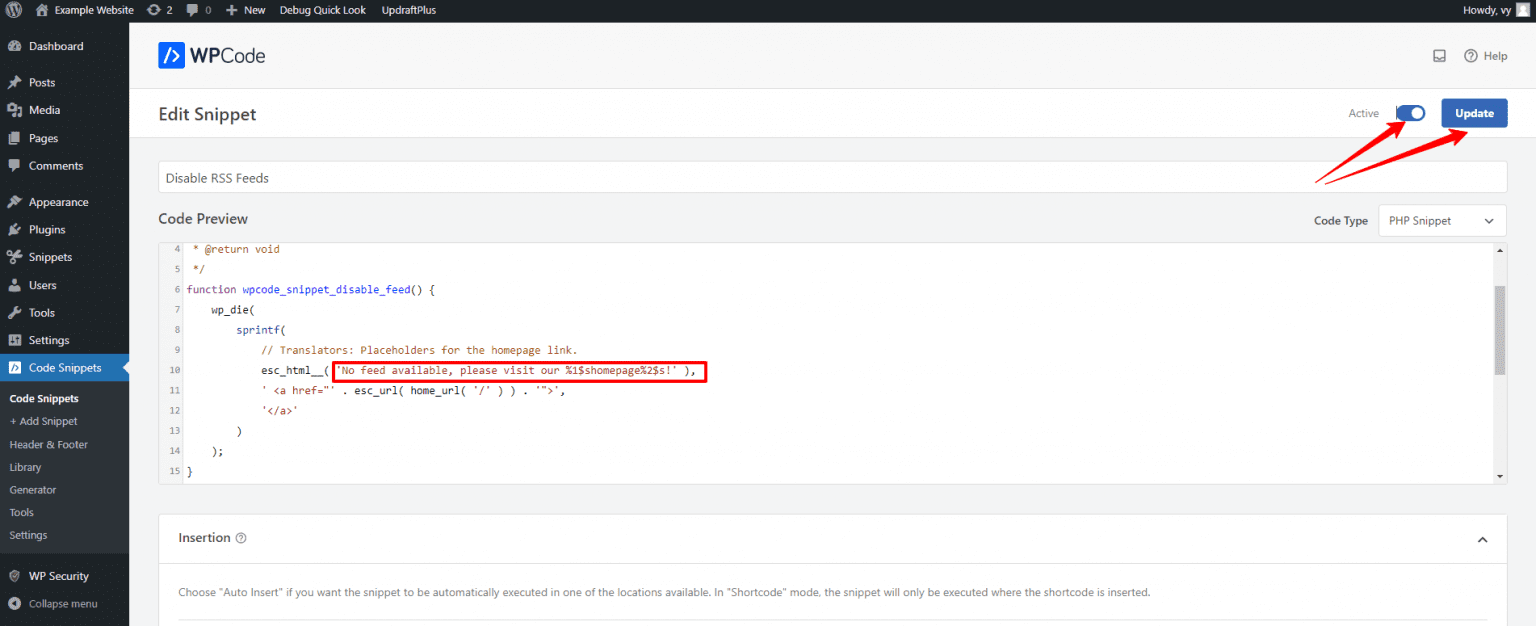Click the comments bubble icon in admin bar
The width and height of the screenshot is (1536, 626).
tap(193, 10)
